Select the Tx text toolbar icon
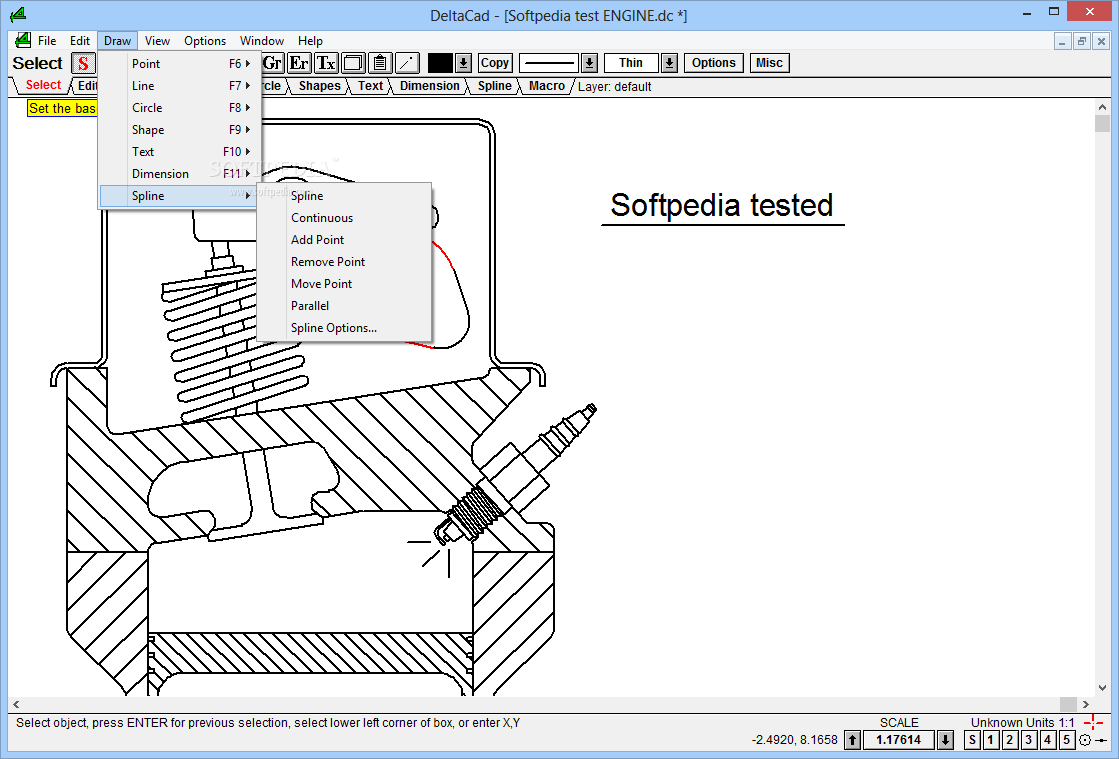Image resolution: width=1119 pixels, height=759 pixels. click(326, 63)
